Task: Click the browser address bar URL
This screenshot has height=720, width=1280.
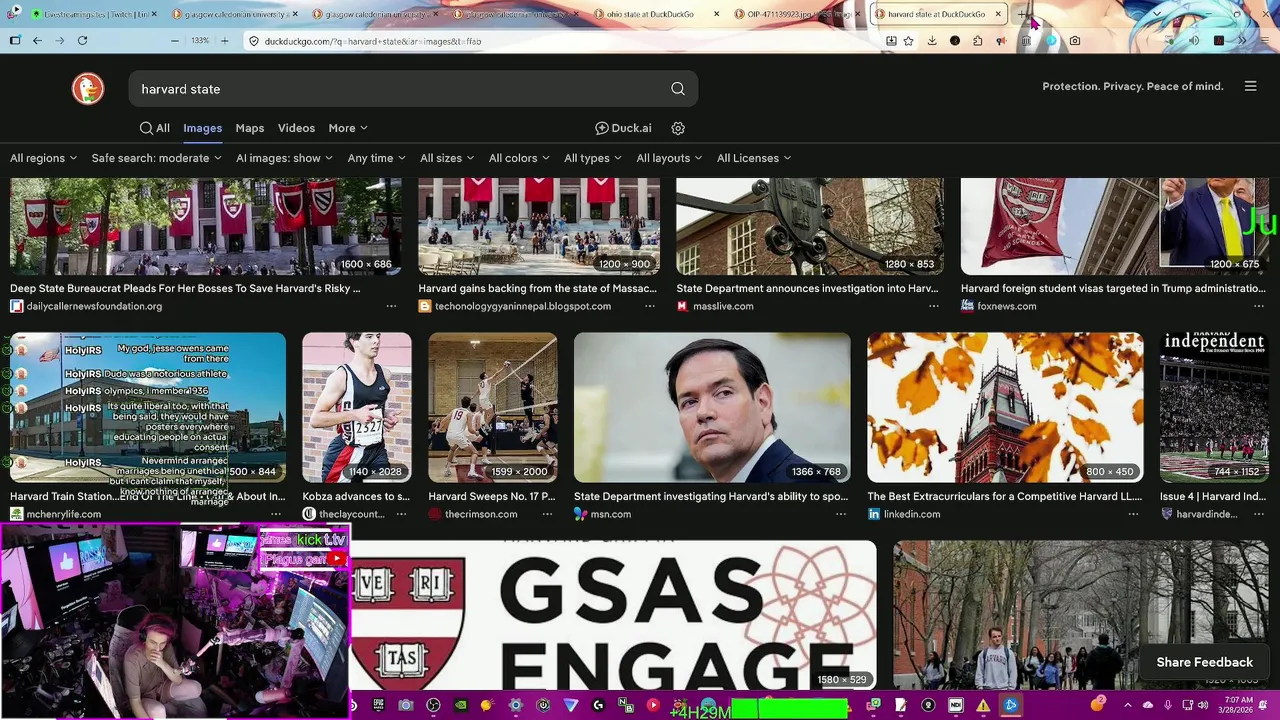Action: [373, 41]
